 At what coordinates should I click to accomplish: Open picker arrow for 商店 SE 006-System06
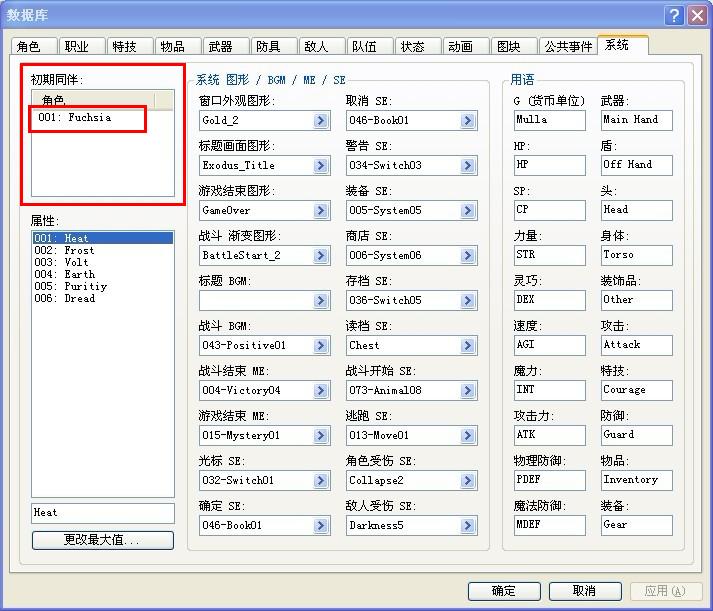468,255
